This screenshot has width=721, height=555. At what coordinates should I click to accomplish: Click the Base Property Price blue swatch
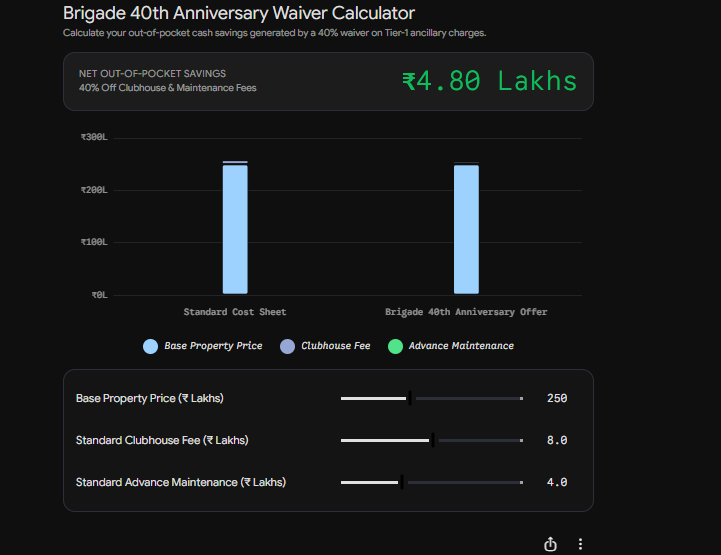150,346
